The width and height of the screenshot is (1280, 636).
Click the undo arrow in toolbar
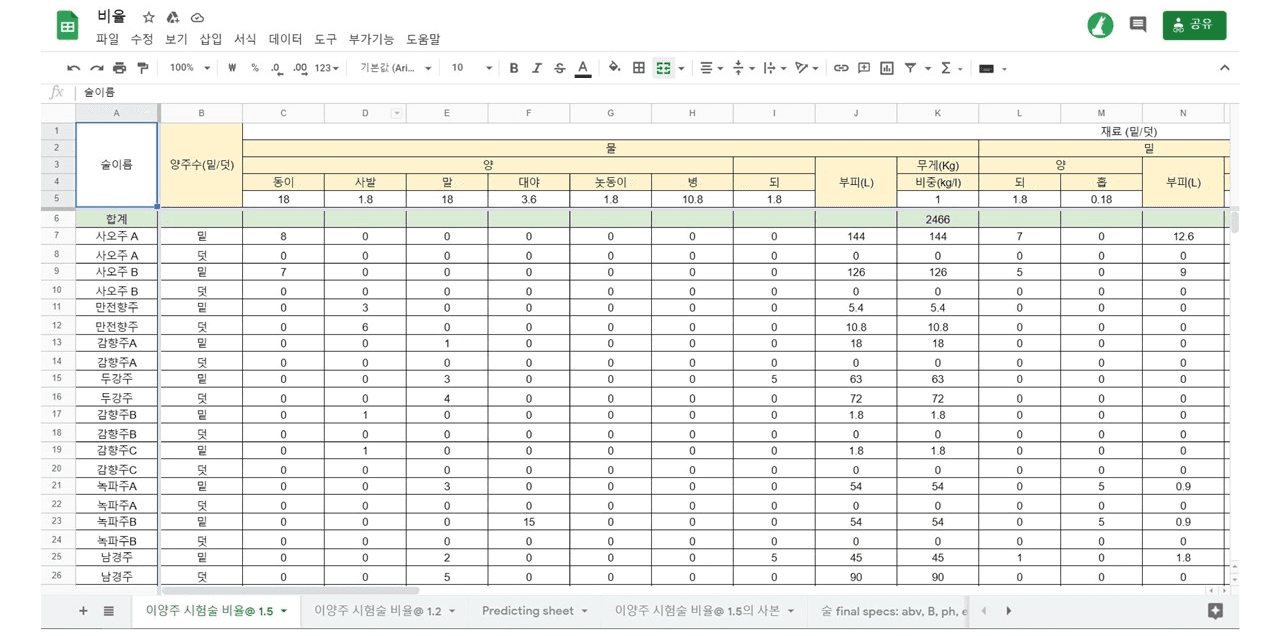click(x=73, y=68)
